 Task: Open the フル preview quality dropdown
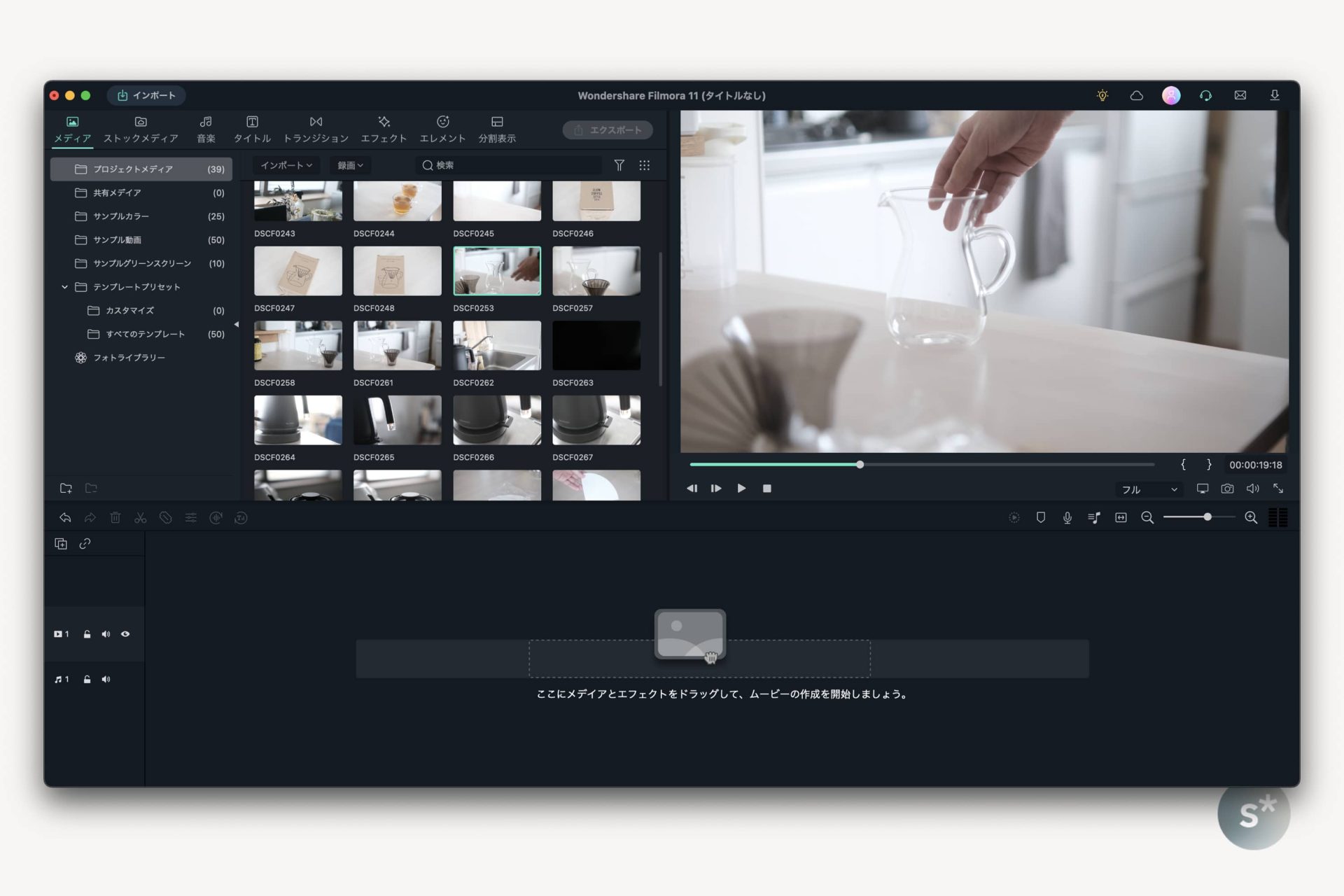pos(1148,489)
